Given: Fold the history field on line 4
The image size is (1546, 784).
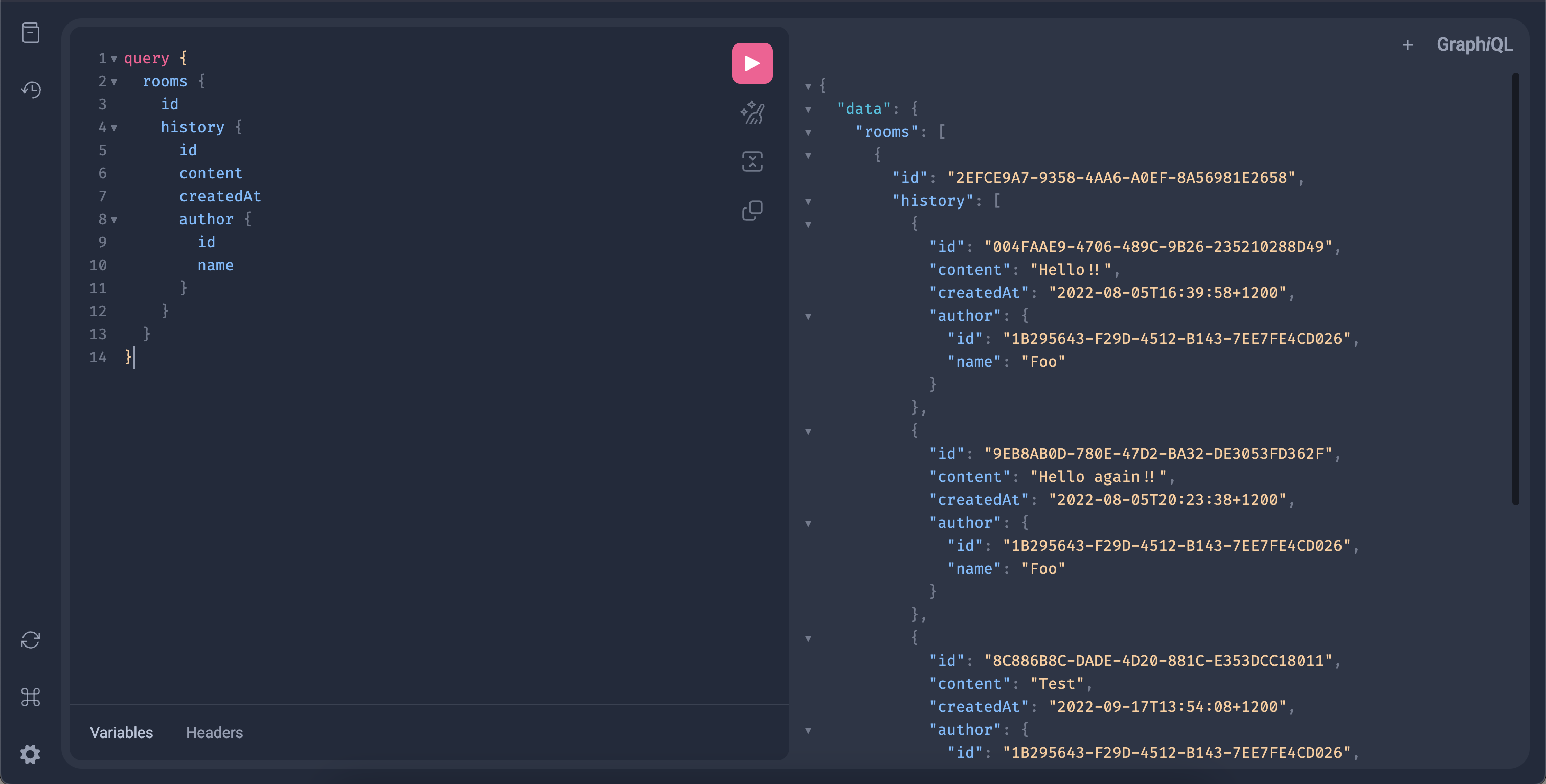Looking at the screenshot, I should click(x=114, y=128).
